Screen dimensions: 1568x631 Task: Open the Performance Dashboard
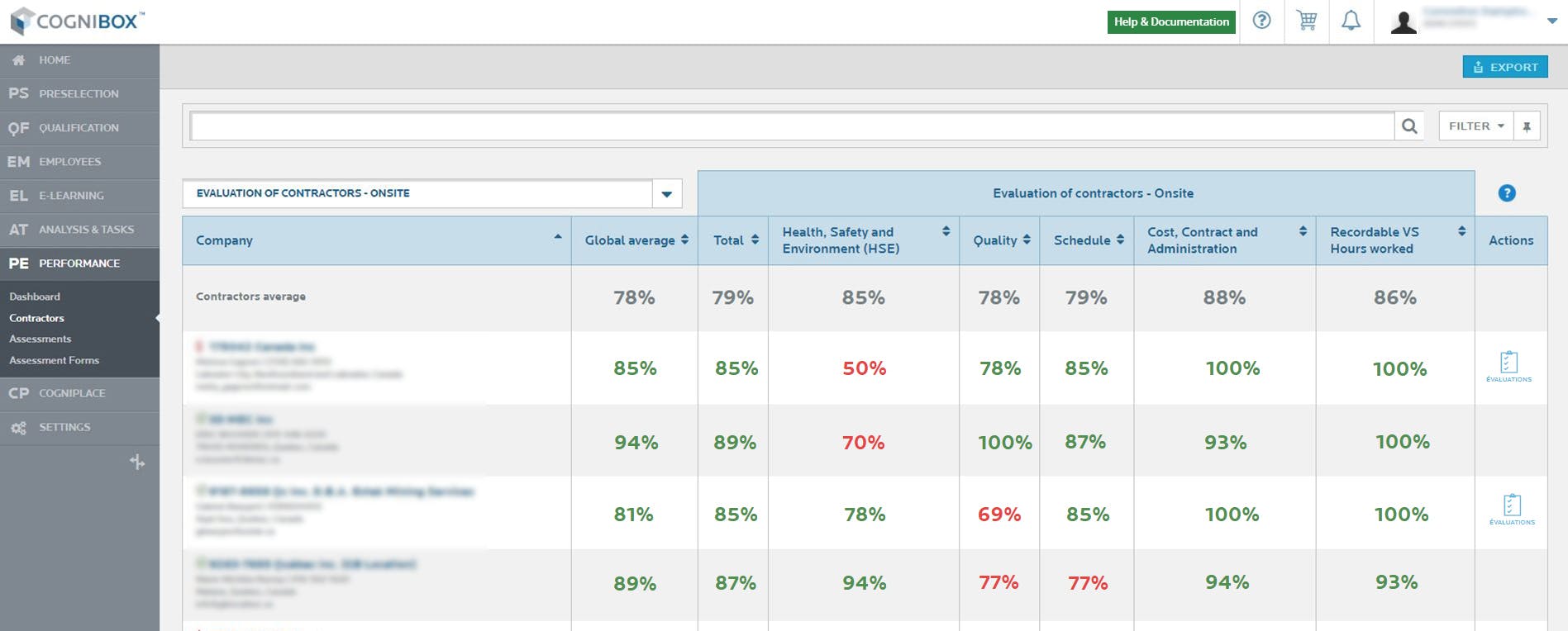pyautogui.click(x=35, y=297)
